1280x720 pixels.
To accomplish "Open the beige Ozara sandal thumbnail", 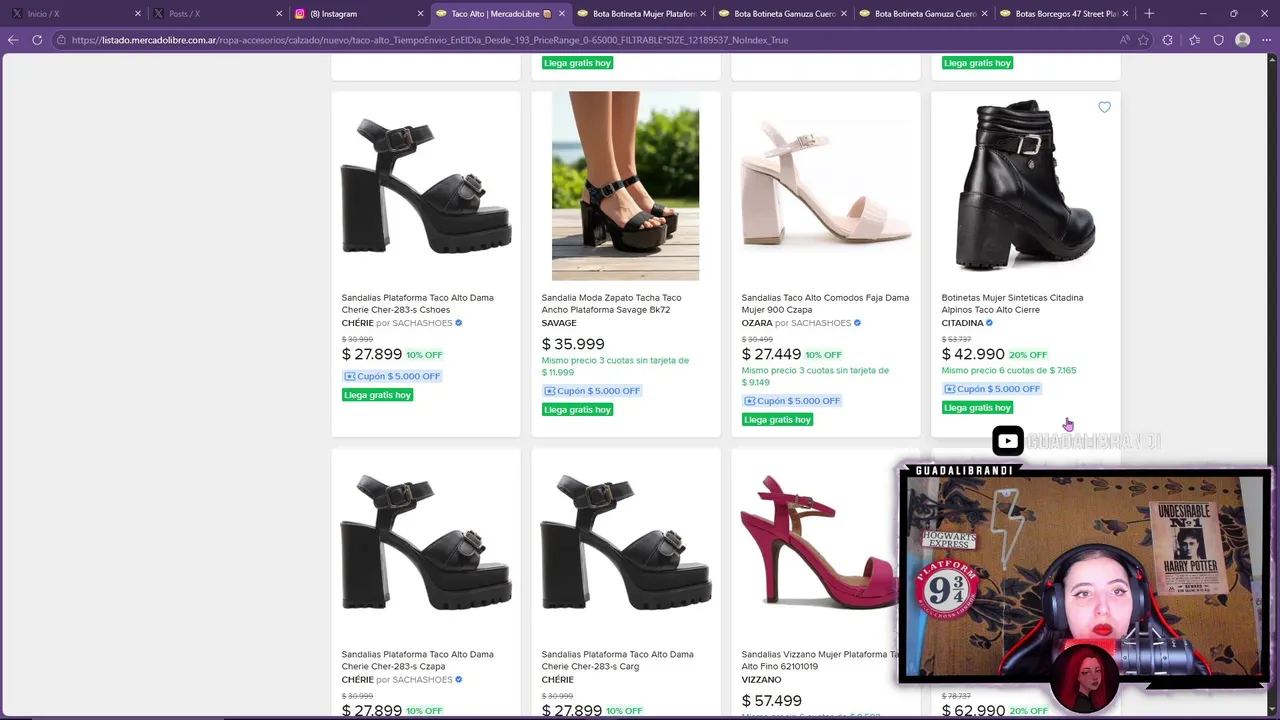I will point(825,186).
